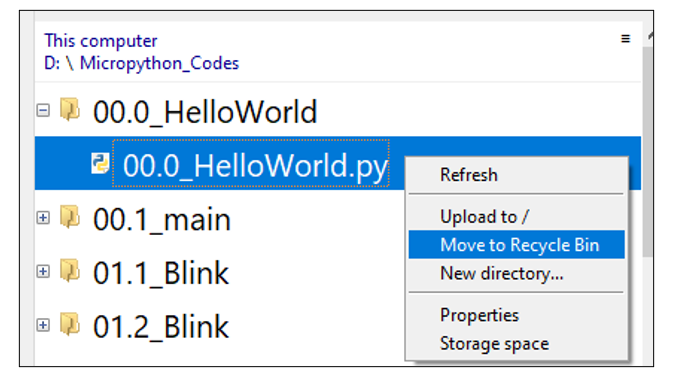Select the 00.1_main folder name
Image resolution: width=678 pixels, height=378 pixels.
(162, 220)
